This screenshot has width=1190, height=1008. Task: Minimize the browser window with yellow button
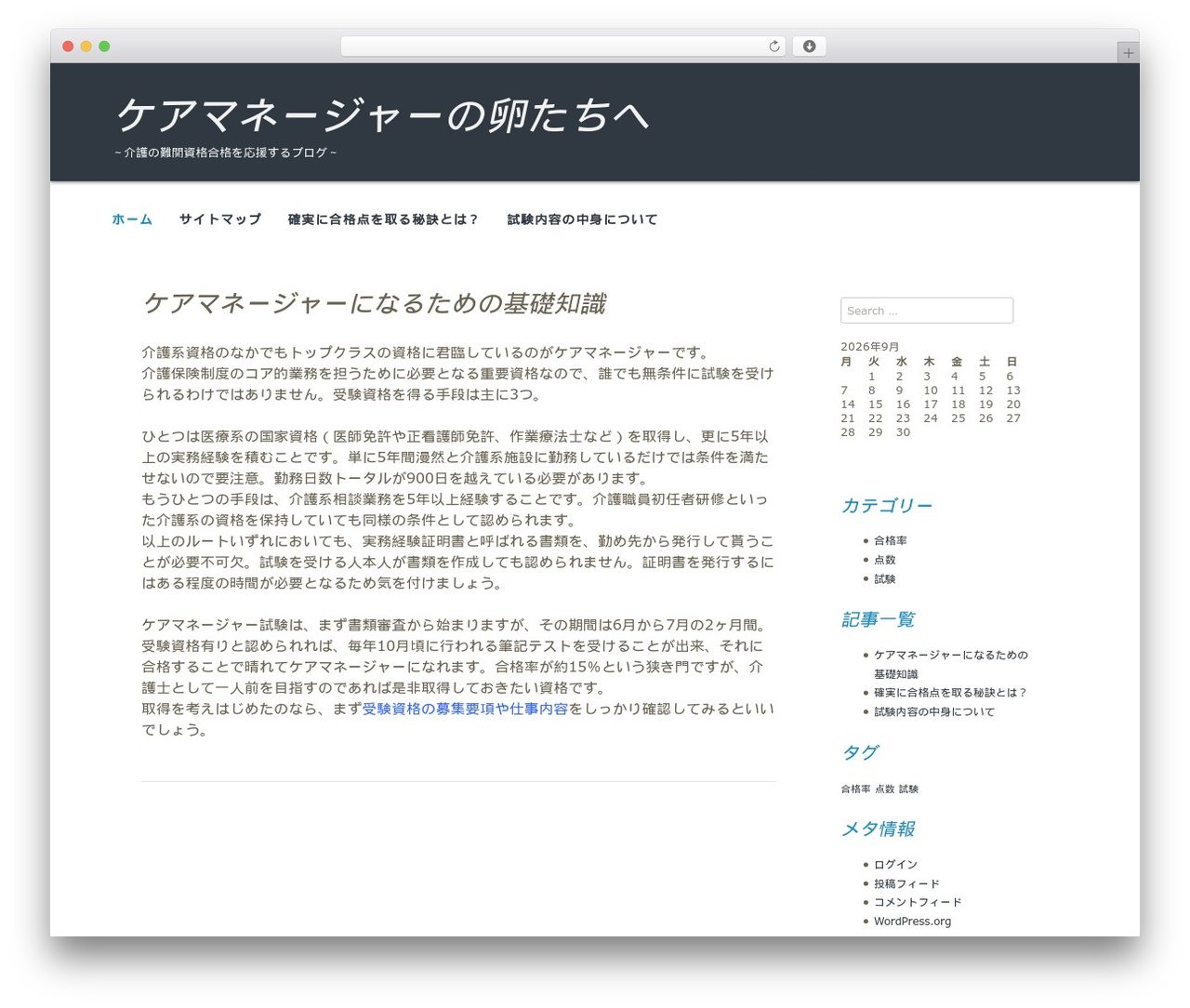pyautogui.click(x=86, y=46)
